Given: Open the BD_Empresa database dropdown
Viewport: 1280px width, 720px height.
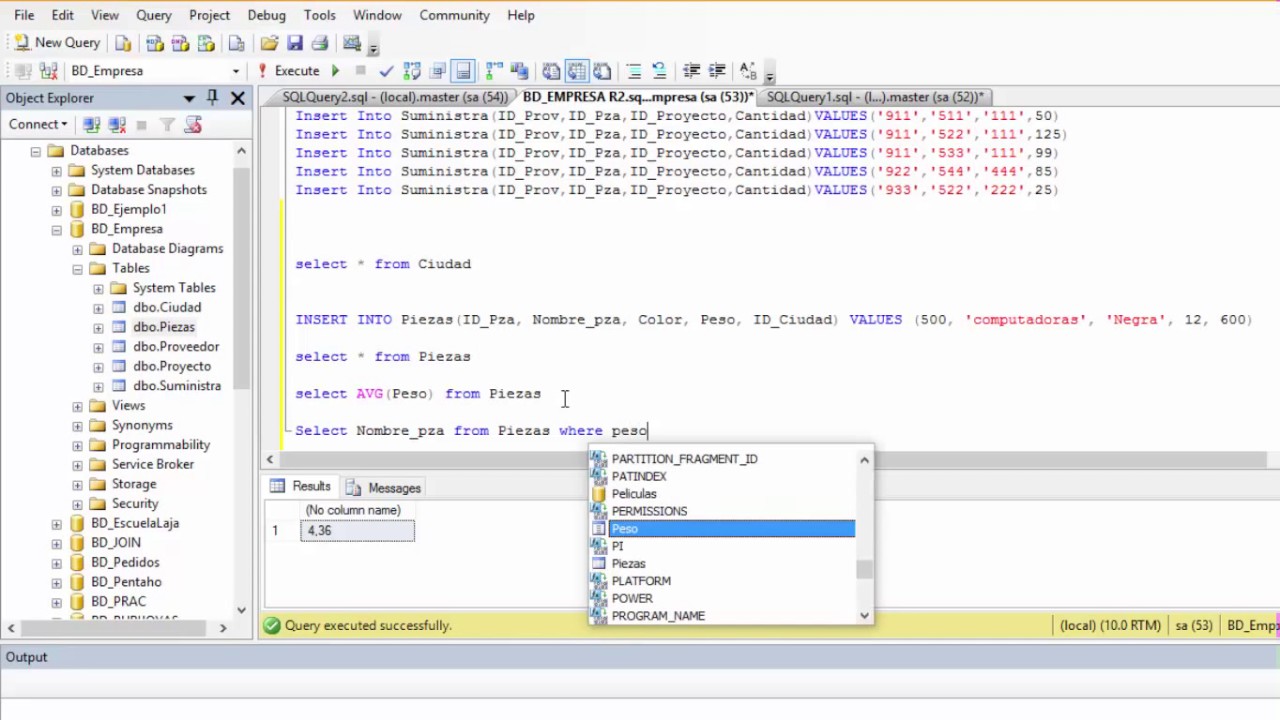Looking at the screenshot, I should pyautogui.click(x=236, y=71).
